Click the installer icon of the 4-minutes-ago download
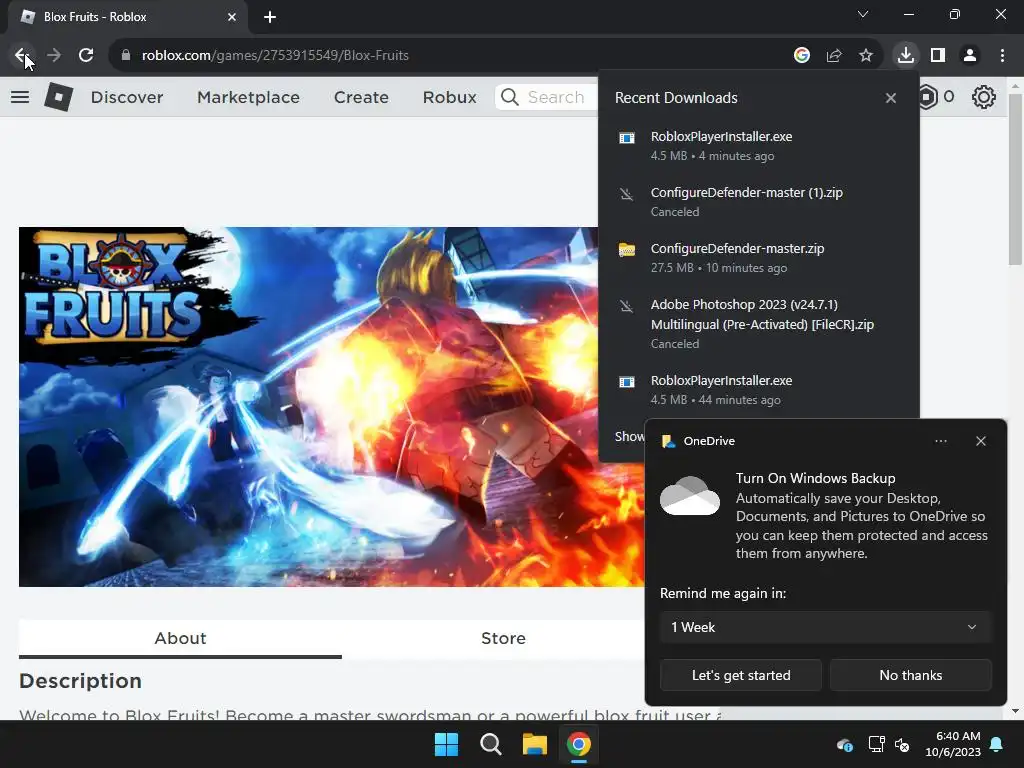The height and width of the screenshot is (768, 1024). click(x=627, y=138)
